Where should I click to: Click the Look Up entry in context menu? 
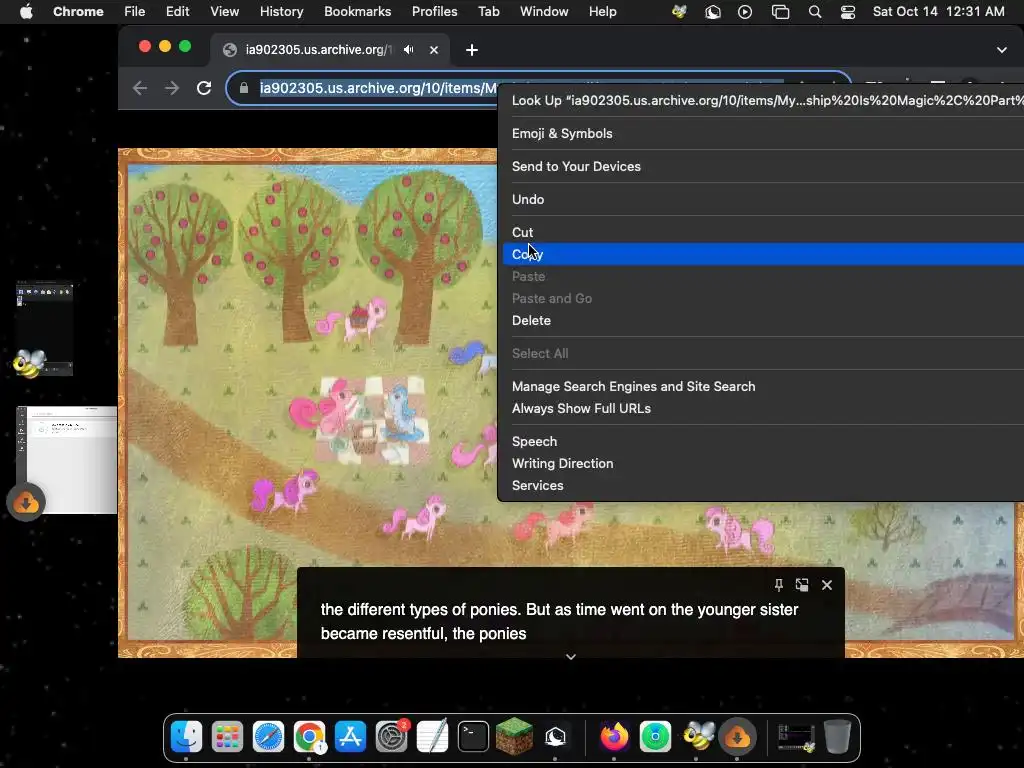[763, 100]
